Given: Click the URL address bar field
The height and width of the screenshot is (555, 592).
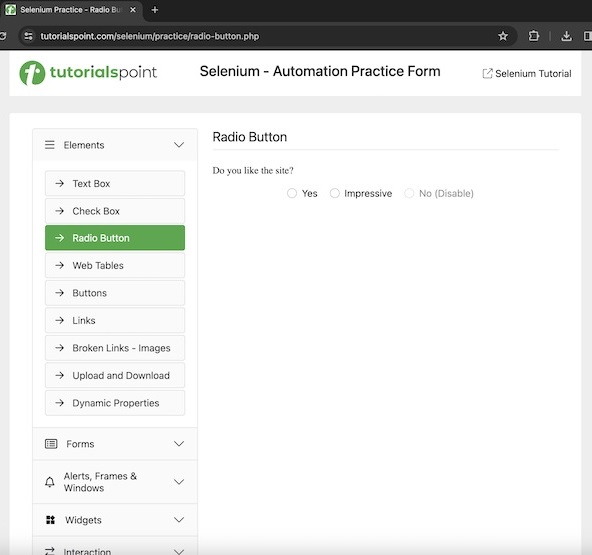Looking at the screenshot, I should [x=264, y=36].
